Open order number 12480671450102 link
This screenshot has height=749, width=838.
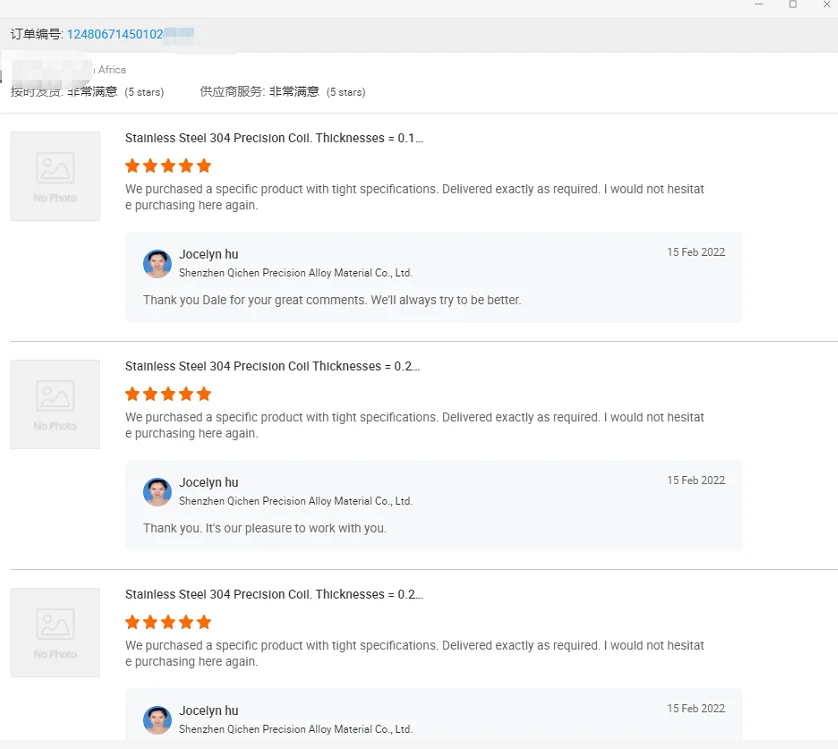115,34
